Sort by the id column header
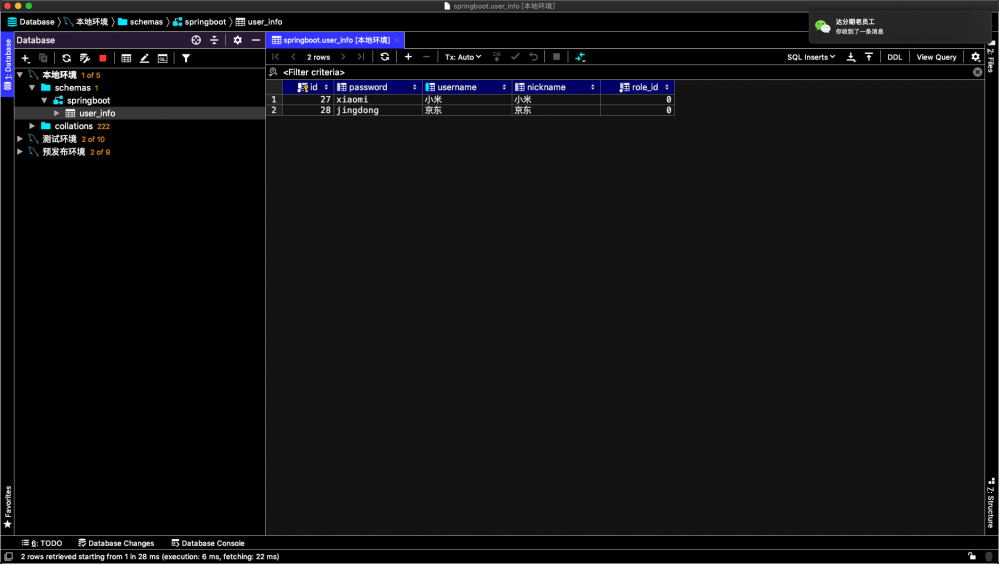Image resolution: width=999 pixels, height=564 pixels. coord(308,87)
